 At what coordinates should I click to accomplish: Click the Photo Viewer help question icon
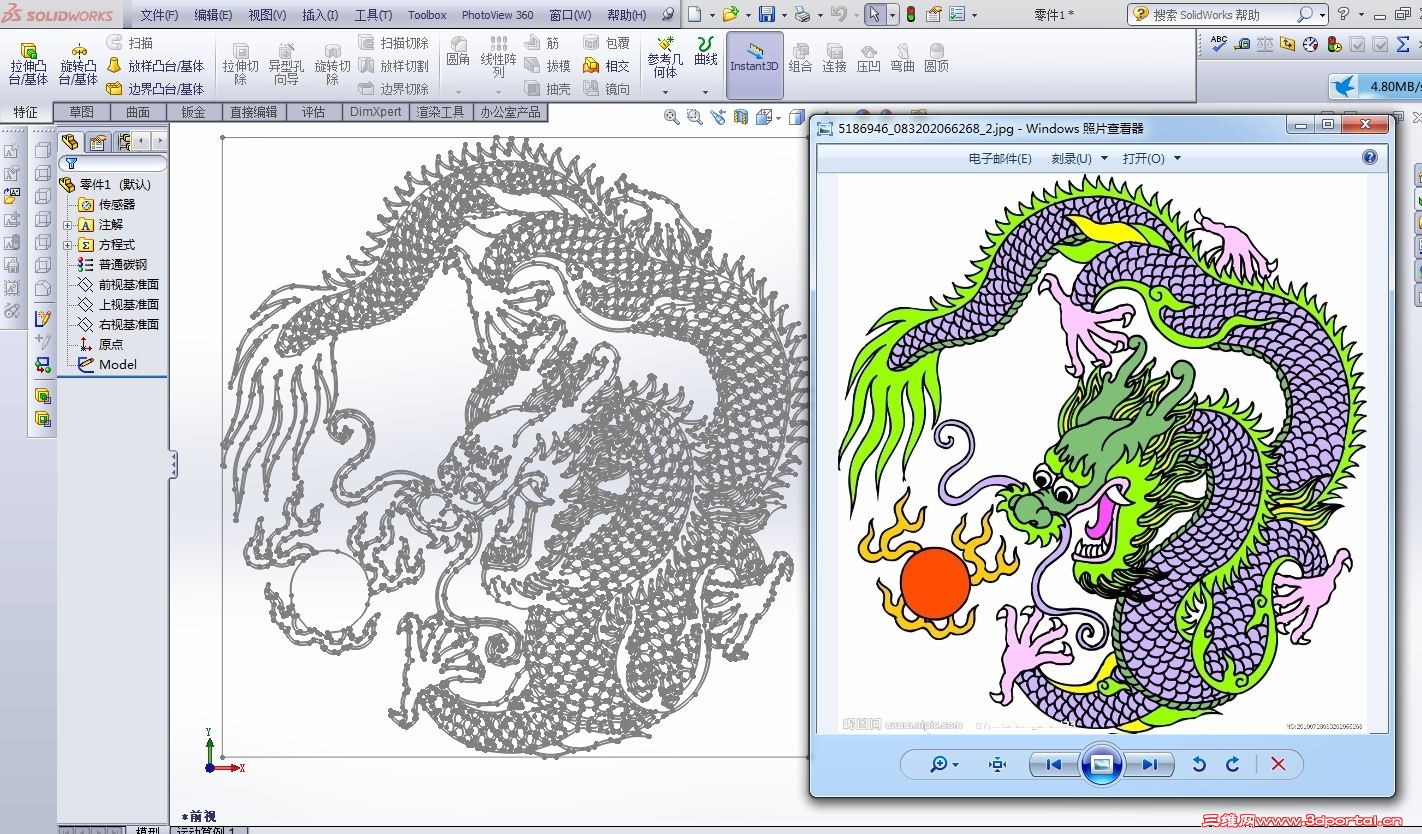pyautogui.click(x=1370, y=157)
